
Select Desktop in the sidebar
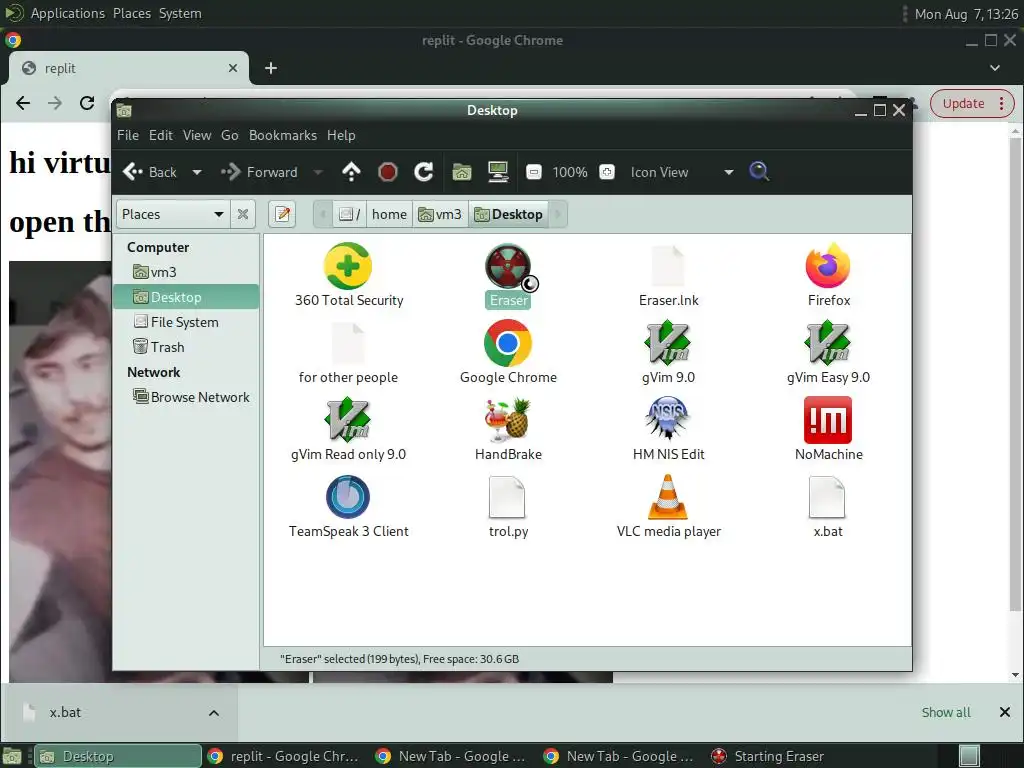click(186, 297)
